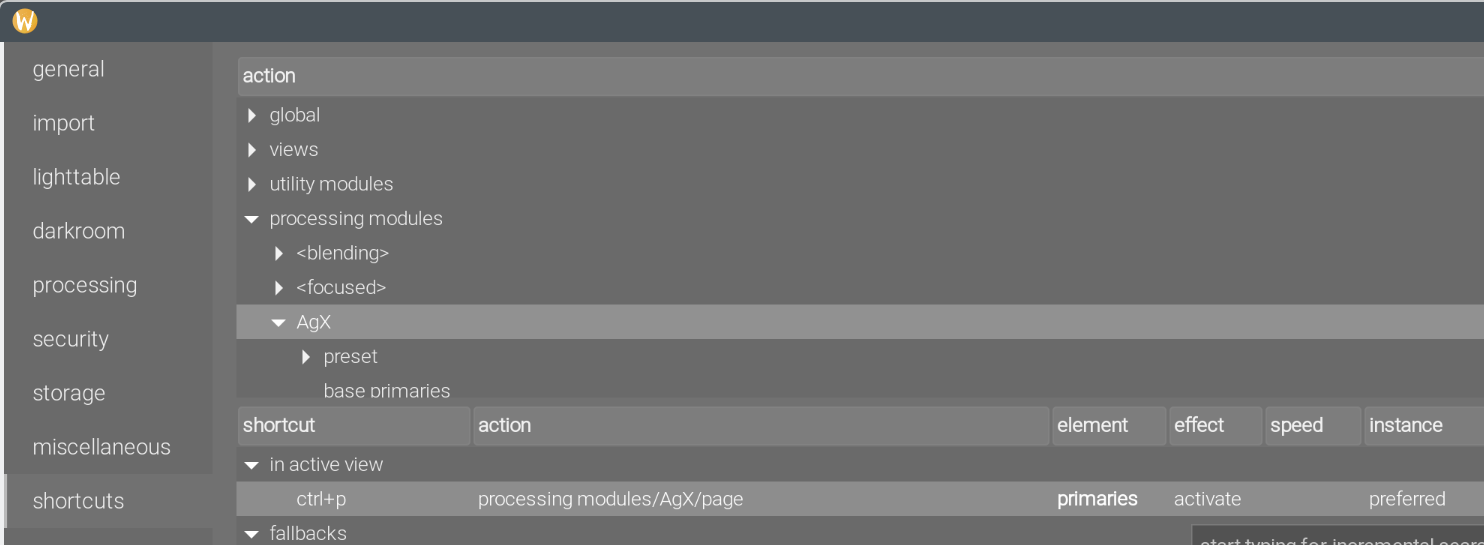Switch to the darkroom preferences tab
The image size is (1484, 545).
(78, 231)
